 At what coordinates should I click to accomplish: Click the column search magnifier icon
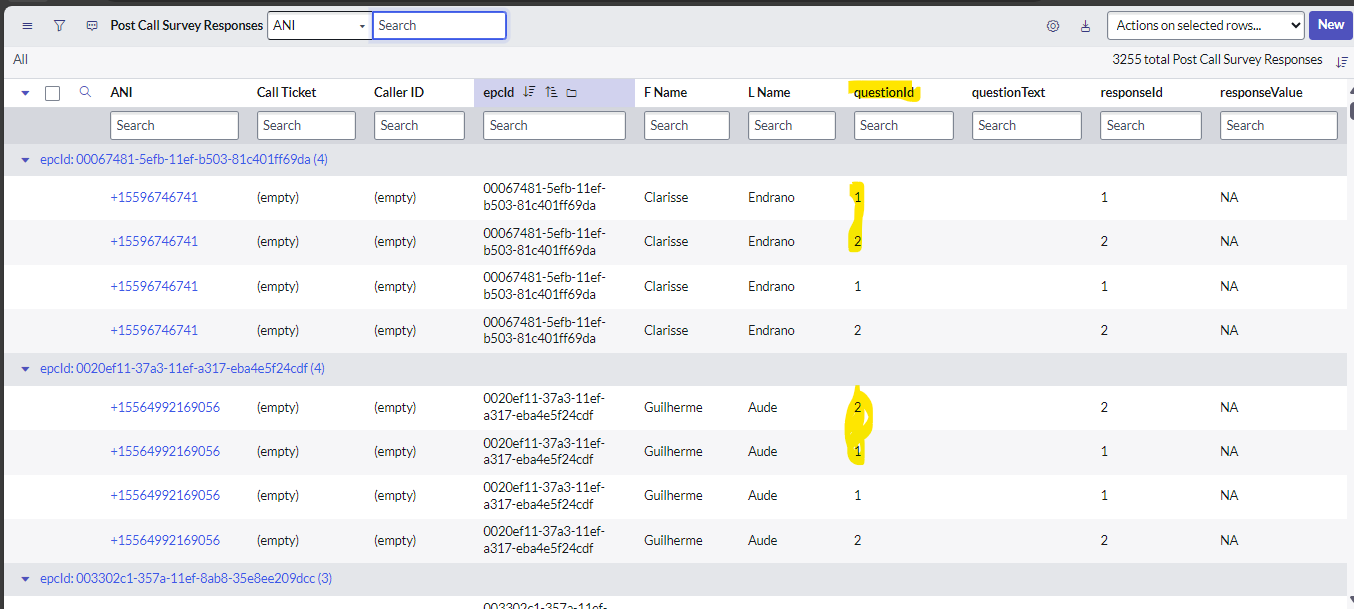(85, 92)
